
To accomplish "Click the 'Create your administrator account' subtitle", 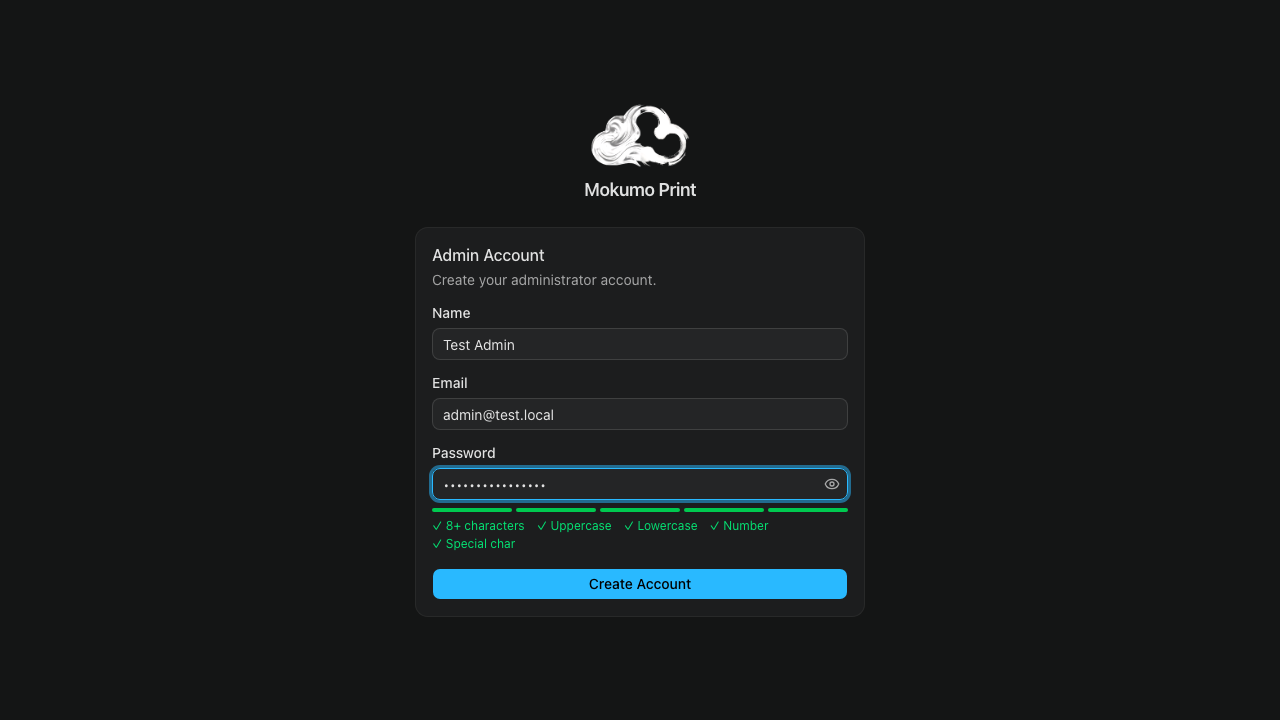I will pyautogui.click(x=544, y=280).
